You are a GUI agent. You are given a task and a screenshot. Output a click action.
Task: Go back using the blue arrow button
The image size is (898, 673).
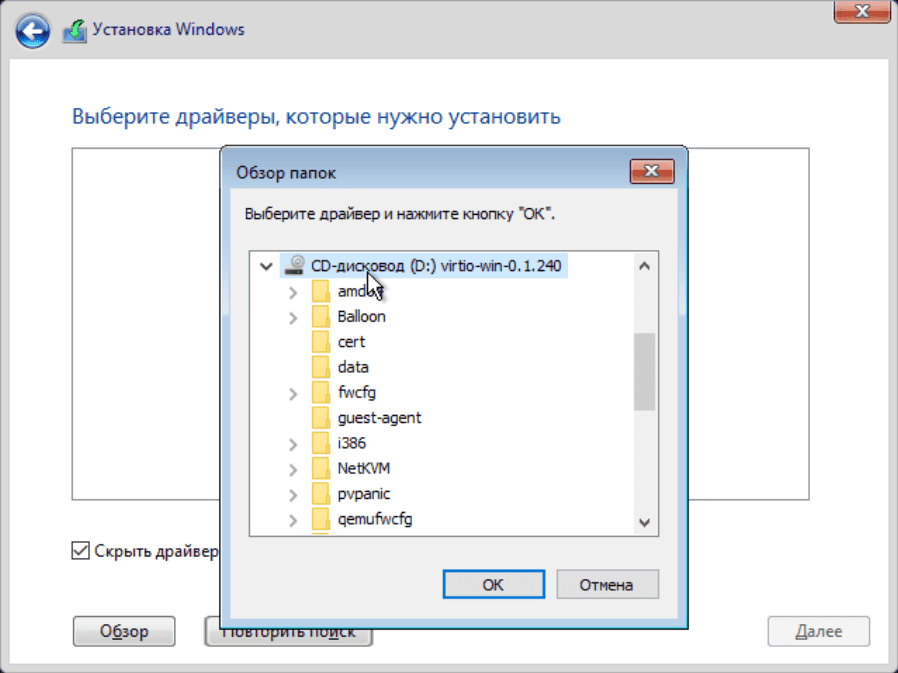33,30
